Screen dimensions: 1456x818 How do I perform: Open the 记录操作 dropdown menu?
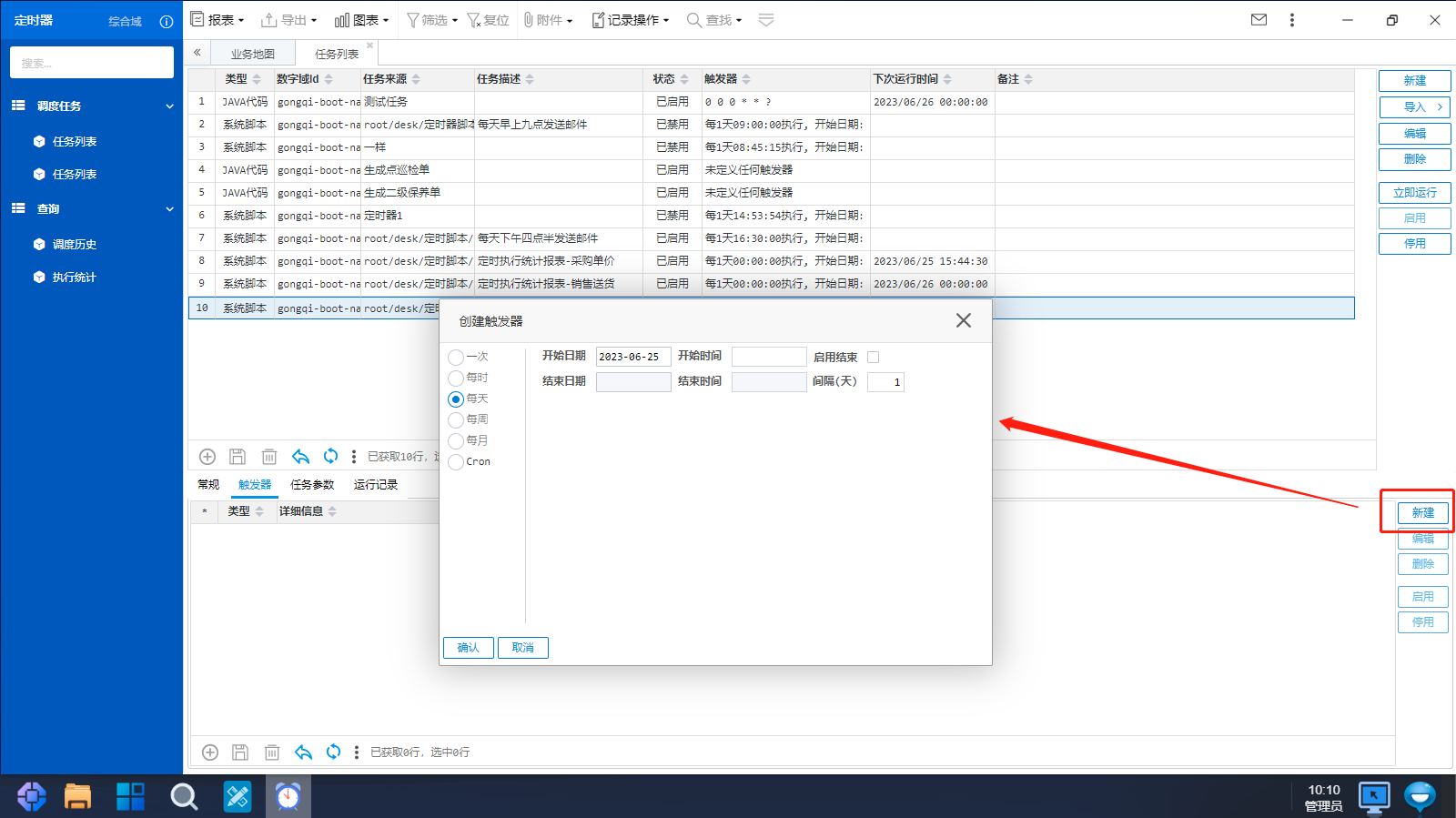(x=631, y=19)
